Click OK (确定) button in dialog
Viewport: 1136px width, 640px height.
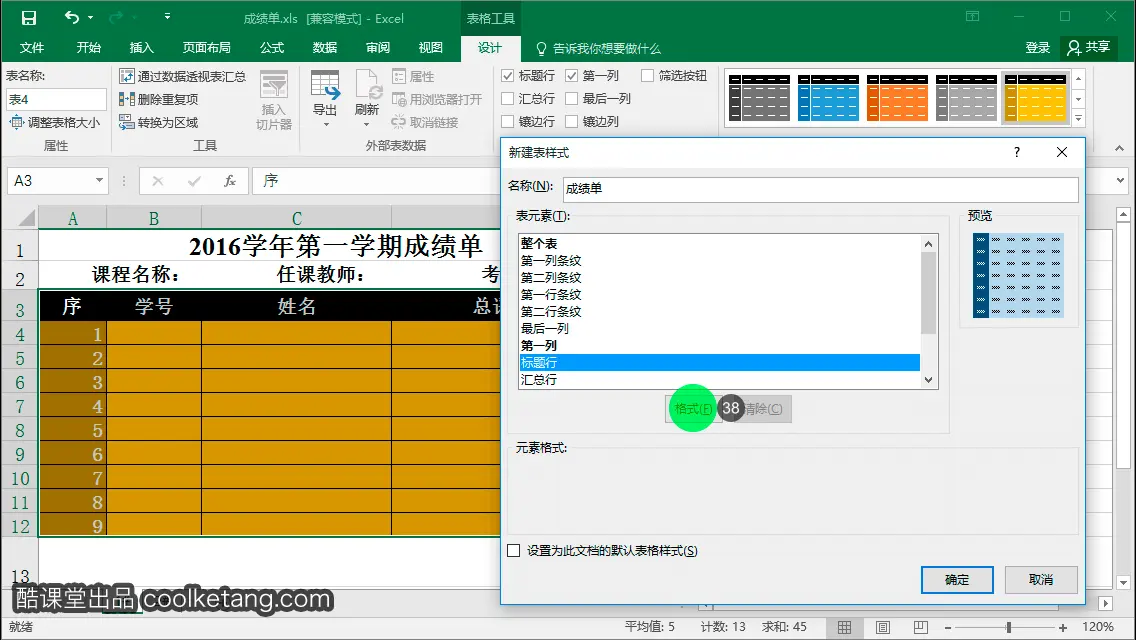tap(957, 580)
